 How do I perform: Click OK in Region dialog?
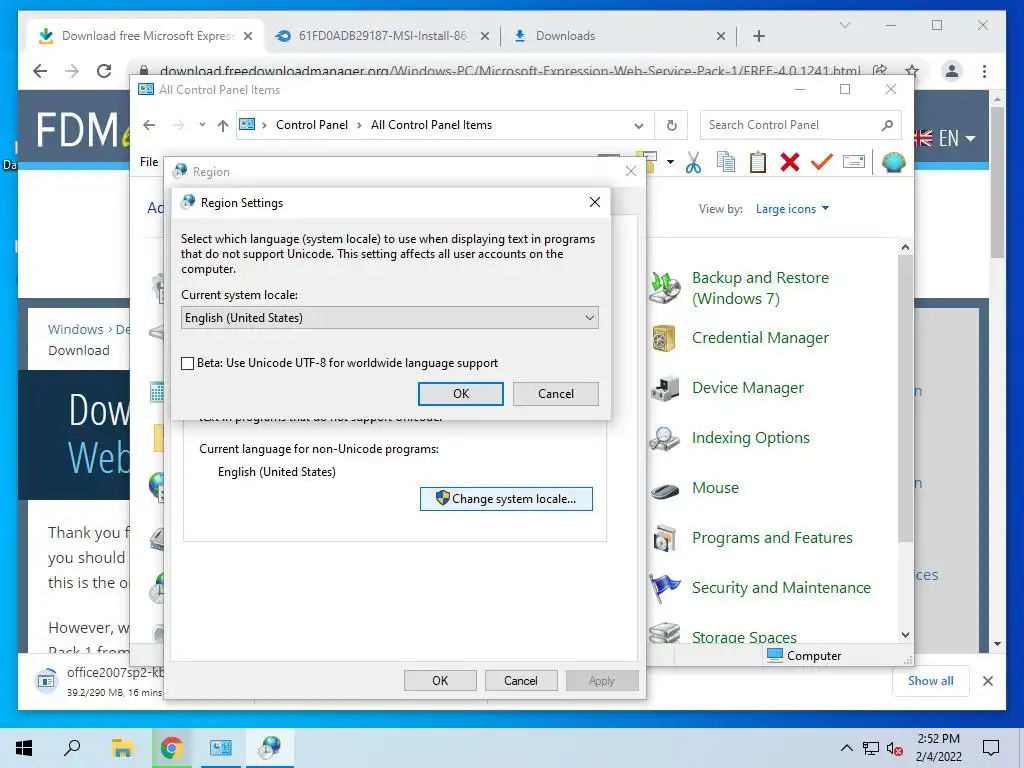pos(440,680)
